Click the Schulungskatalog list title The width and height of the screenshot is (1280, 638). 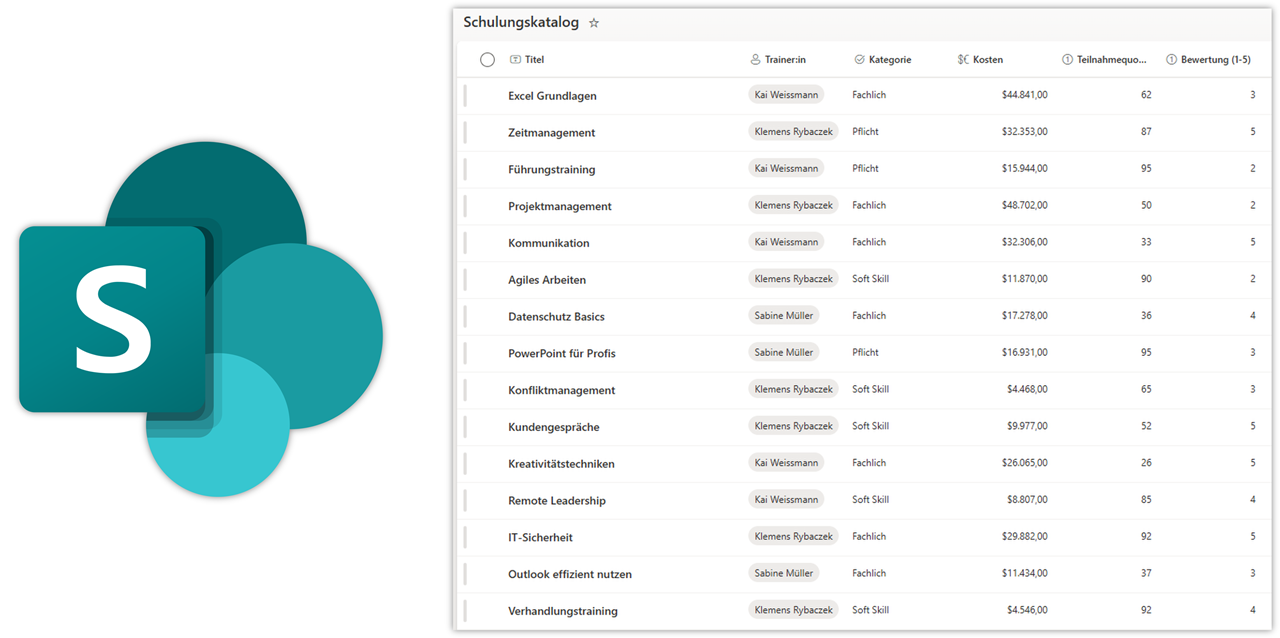click(x=520, y=22)
